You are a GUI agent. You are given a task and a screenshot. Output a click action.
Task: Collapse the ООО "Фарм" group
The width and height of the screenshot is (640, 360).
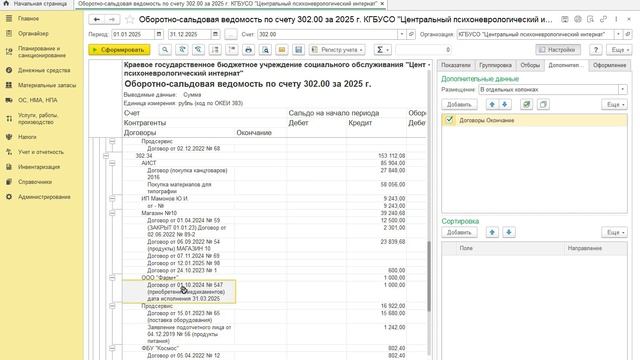coord(112,278)
